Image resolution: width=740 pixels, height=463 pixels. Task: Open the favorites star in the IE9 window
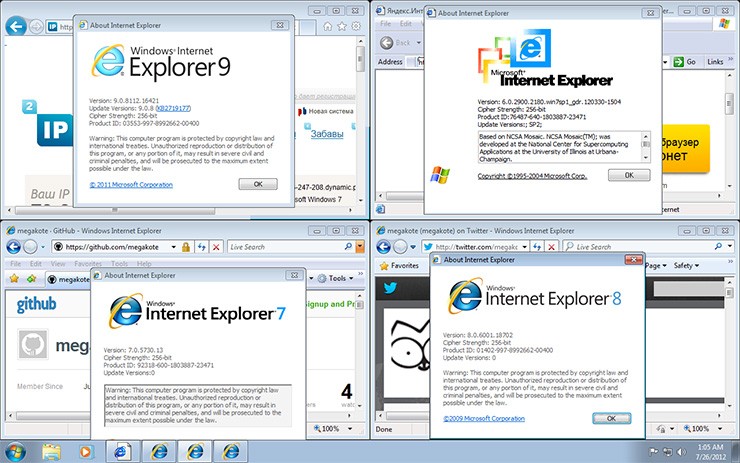click(342, 26)
